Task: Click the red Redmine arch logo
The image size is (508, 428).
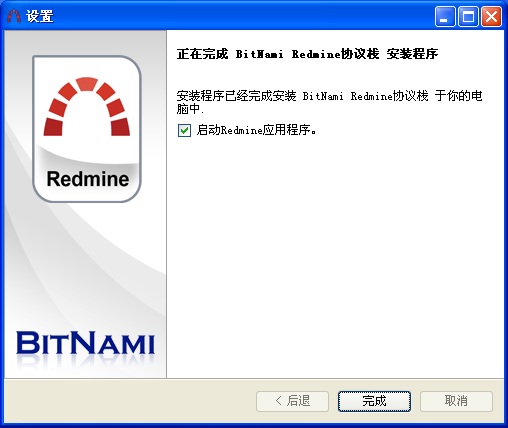Action: pos(87,106)
